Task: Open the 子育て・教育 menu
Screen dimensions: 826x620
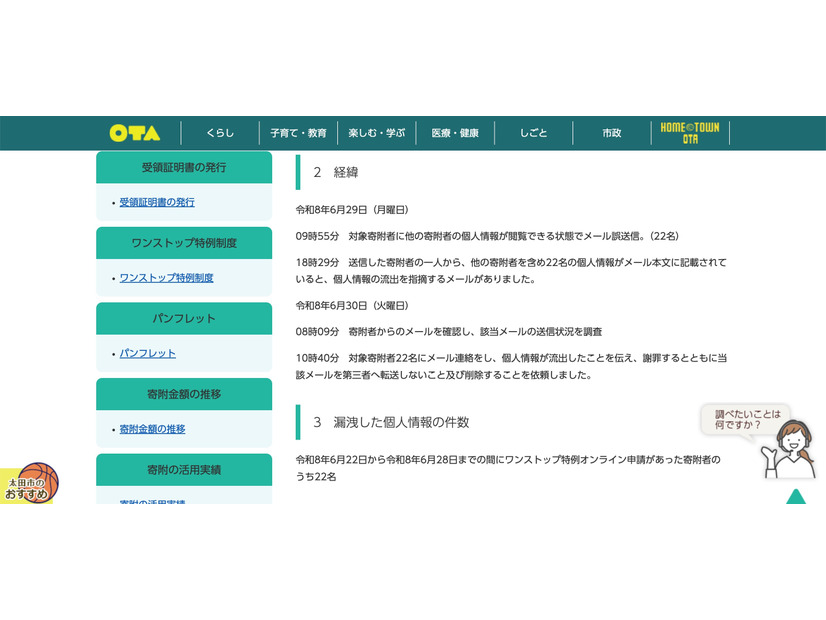Action: point(299,133)
